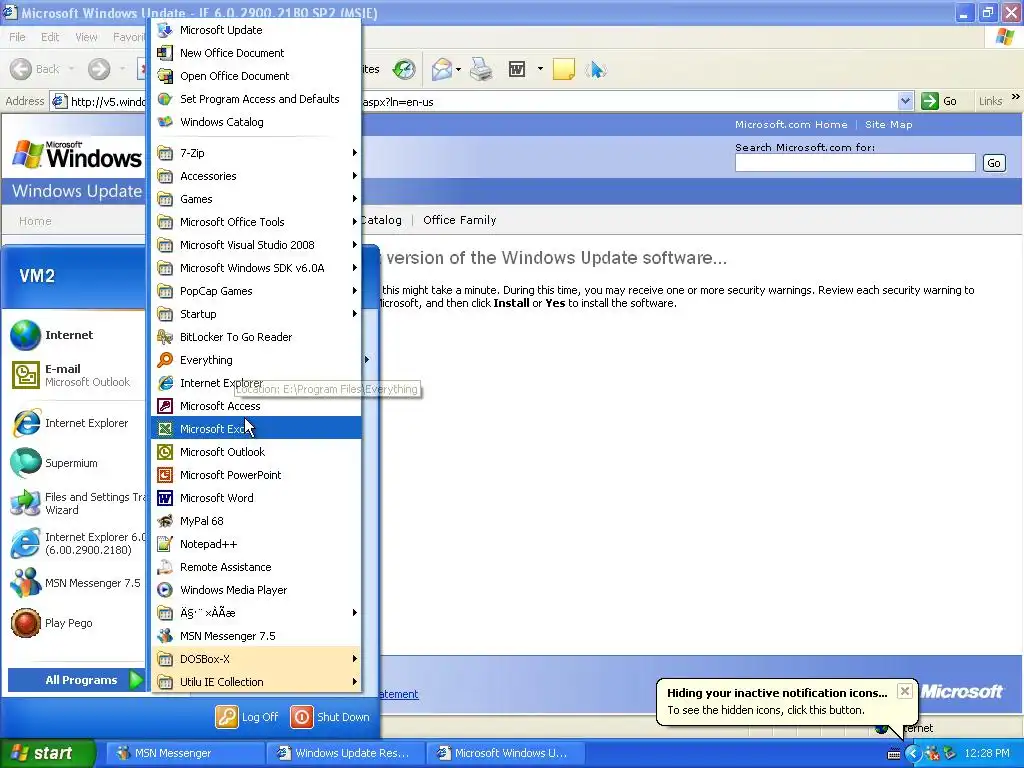Click the Microsoft Access icon

pyautogui.click(x=165, y=406)
